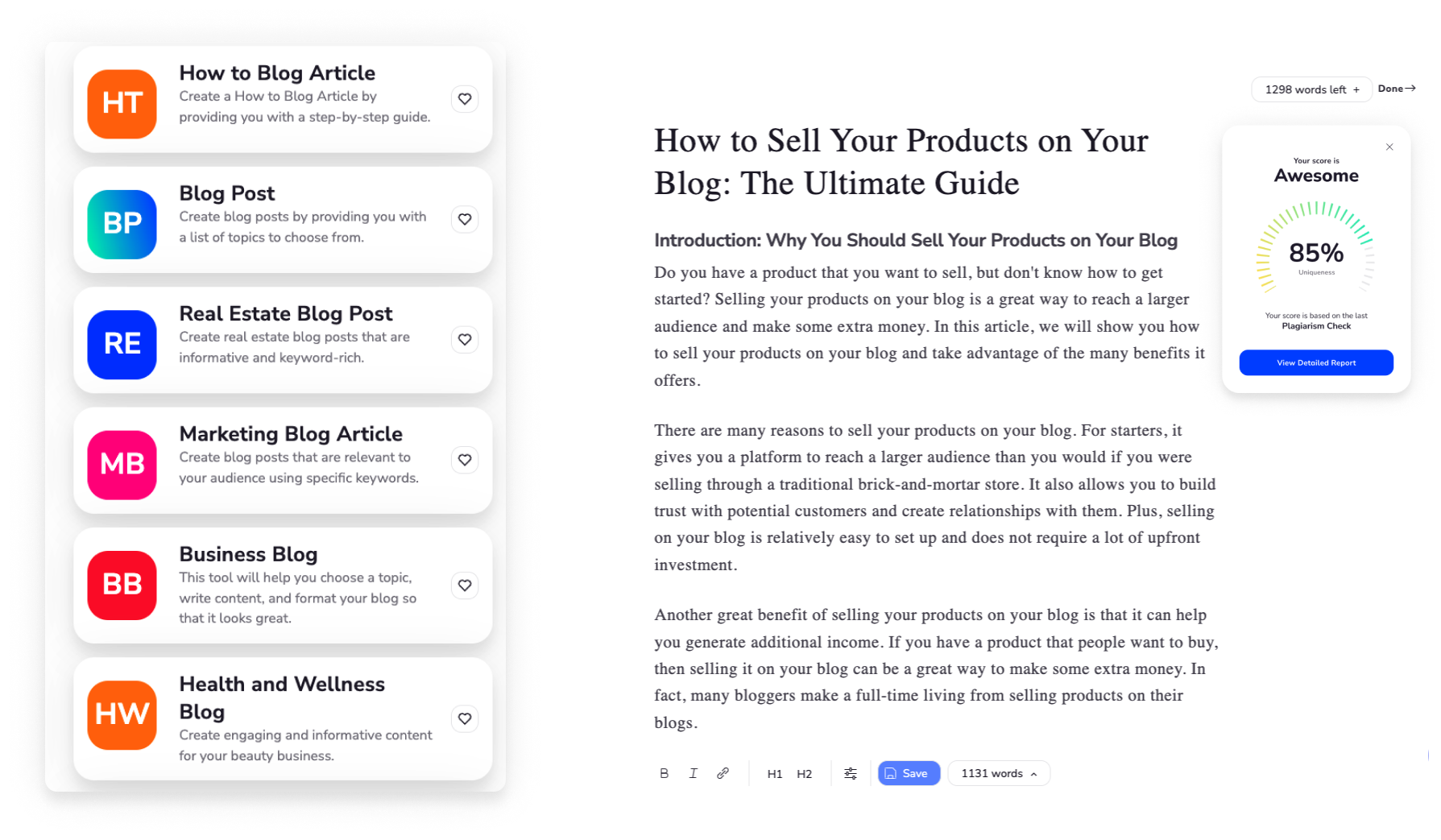The width and height of the screenshot is (1441, 840).
Task: Select the bold formatting icon
Action: pos(665,773)
